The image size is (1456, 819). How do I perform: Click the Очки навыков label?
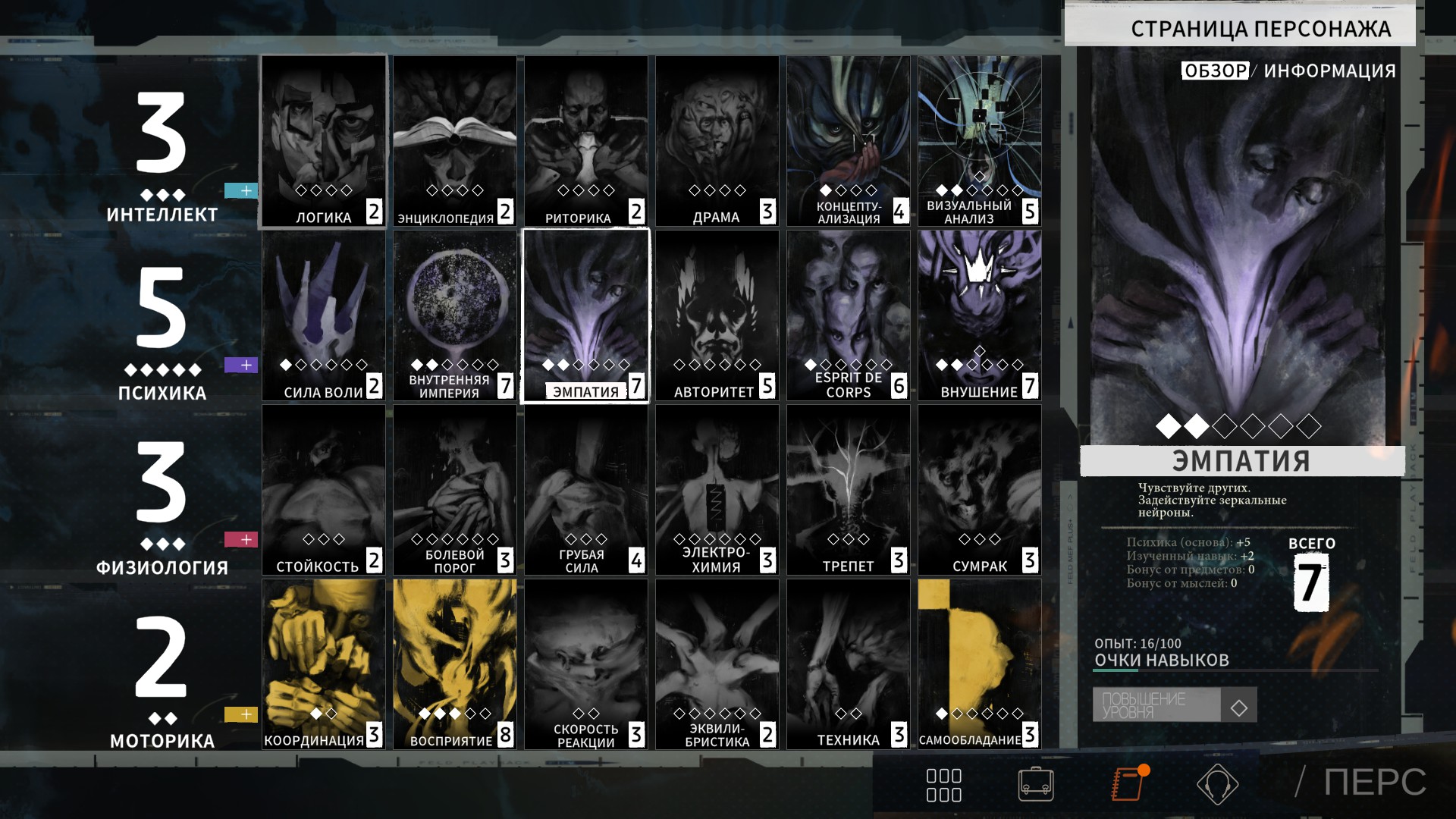pos(1162,660)
